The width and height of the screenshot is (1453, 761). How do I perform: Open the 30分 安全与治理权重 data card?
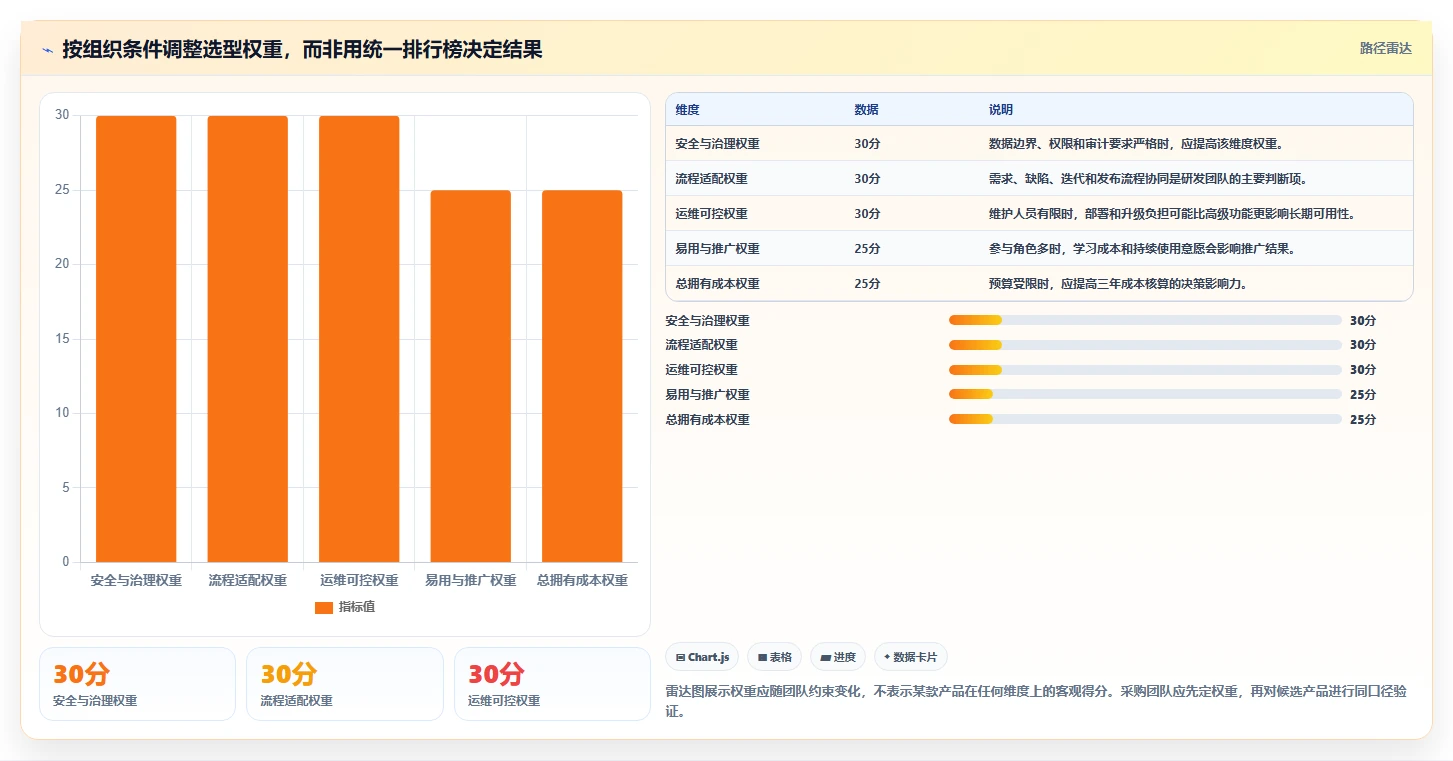point(137,684)
